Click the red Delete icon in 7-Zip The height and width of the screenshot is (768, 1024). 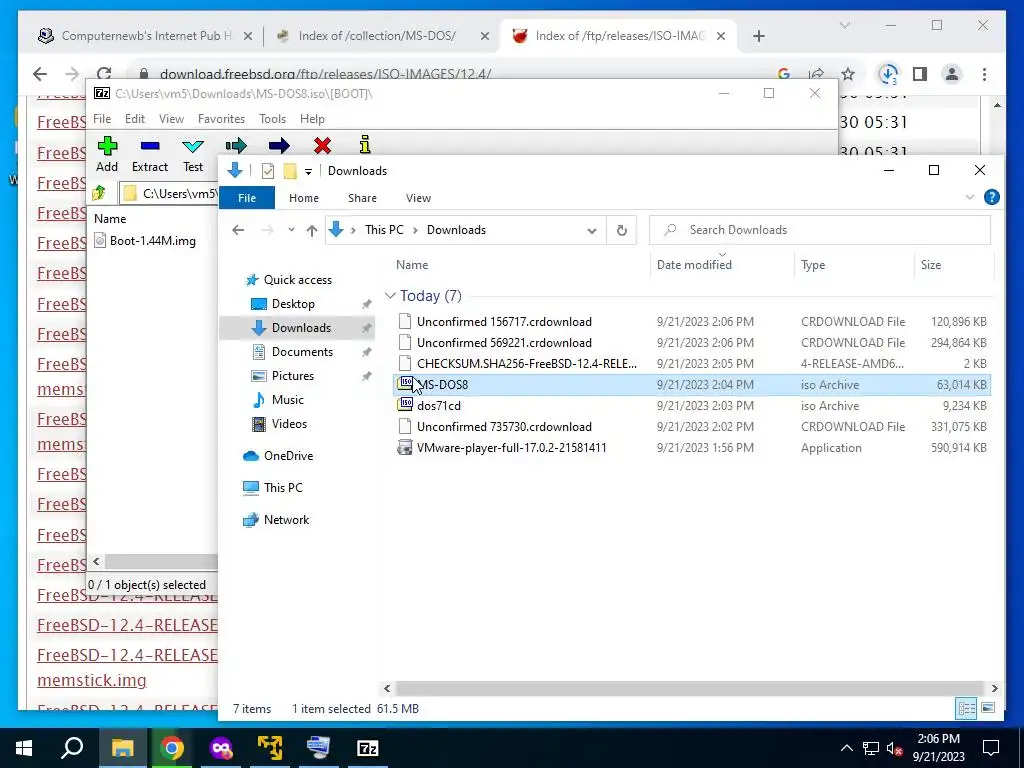pyautogui.click(x=322, y=146)
